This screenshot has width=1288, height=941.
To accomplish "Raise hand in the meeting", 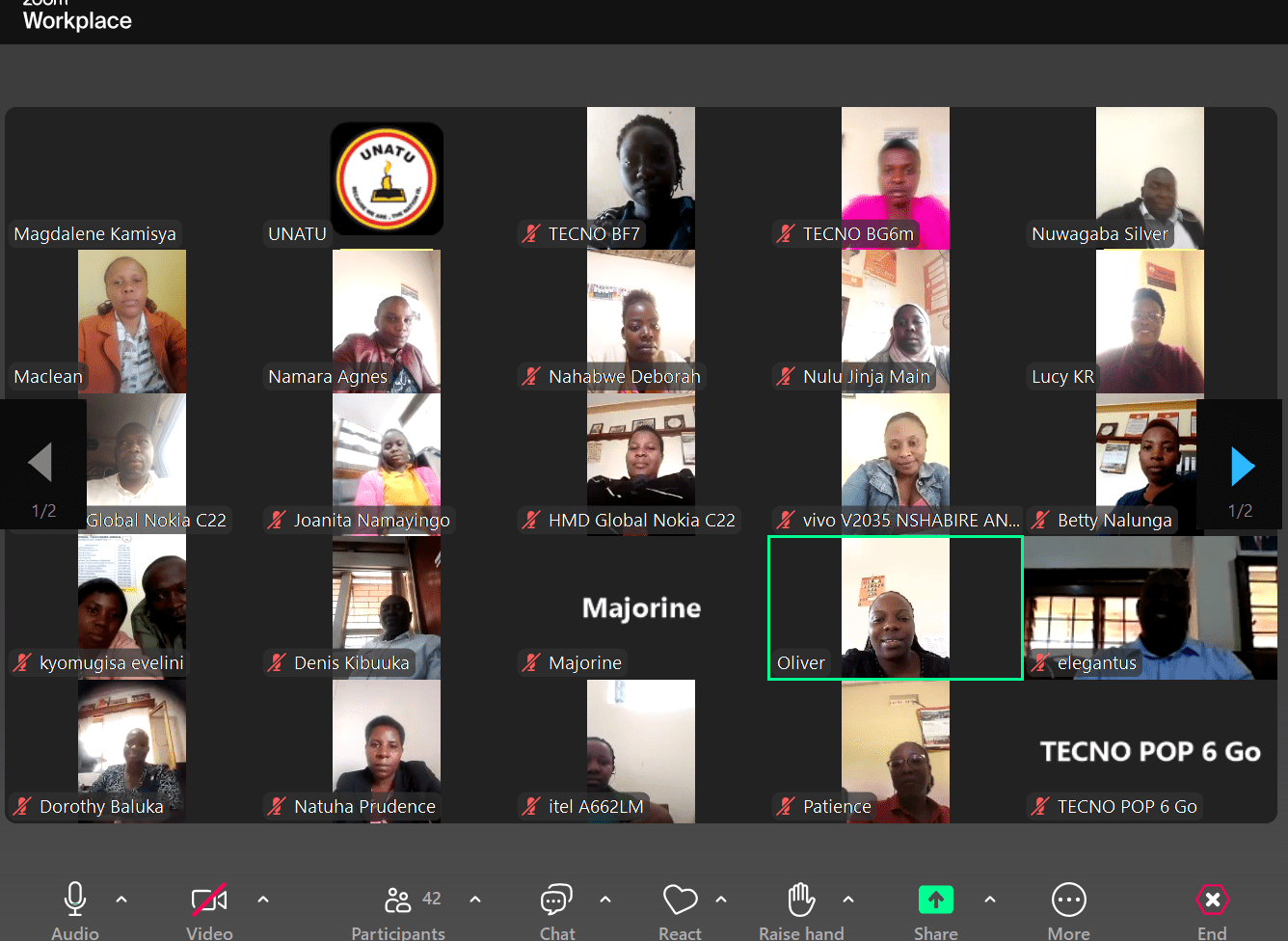I will pyautogui.click(x=801, y=901).
